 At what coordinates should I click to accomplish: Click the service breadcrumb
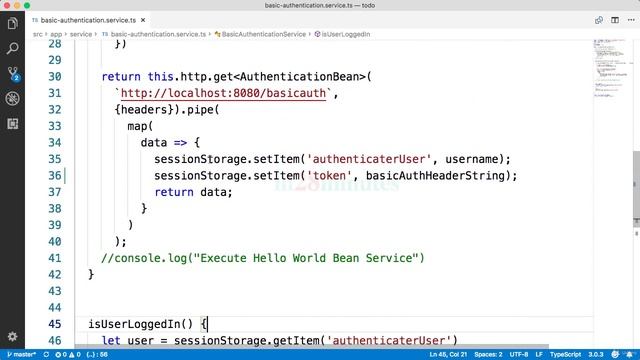pyautogui.click(x=81, y=34)
